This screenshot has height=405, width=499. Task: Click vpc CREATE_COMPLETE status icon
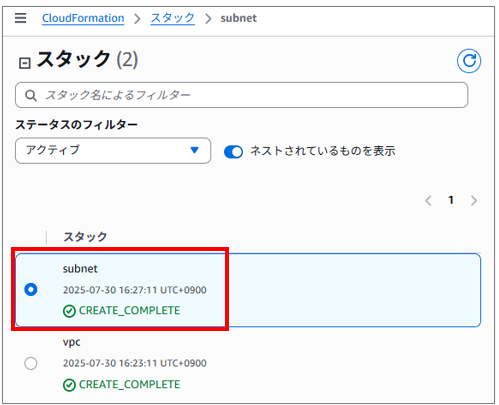point(69,385)
